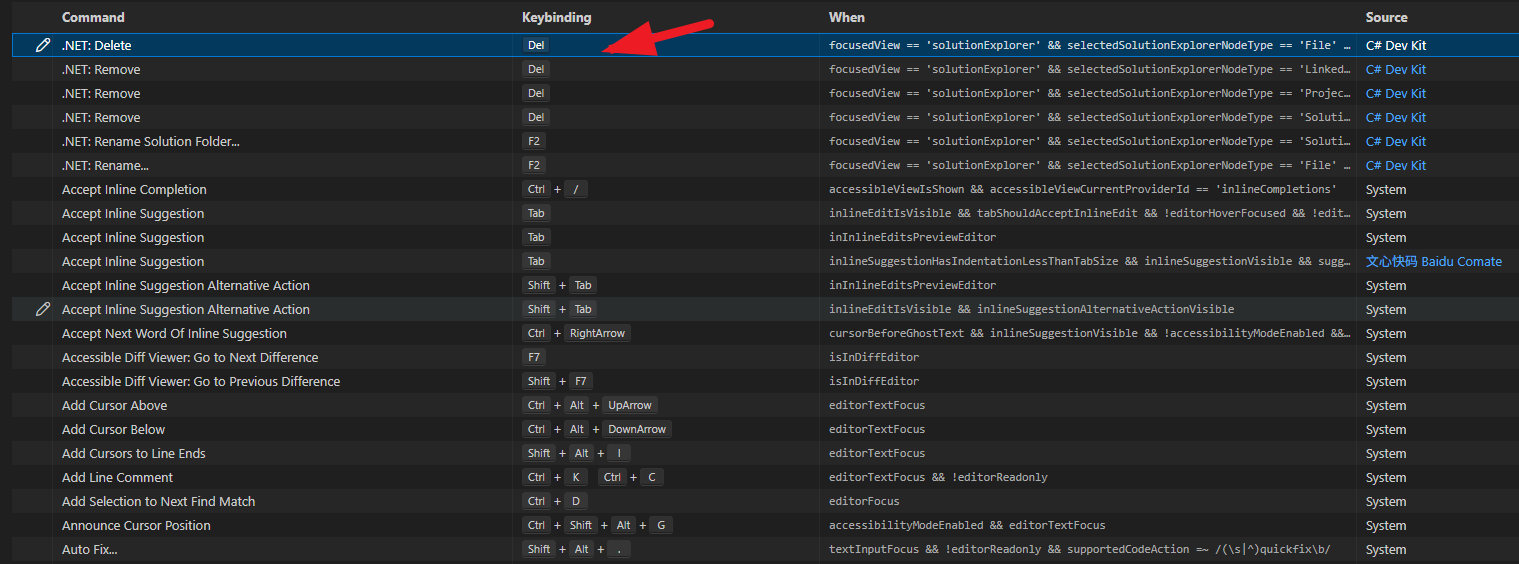This screenshot has width=1519, height=564.
Task: Click the .NET: Remove row with 'Projec when clause
Action: (x=765, y=93)
